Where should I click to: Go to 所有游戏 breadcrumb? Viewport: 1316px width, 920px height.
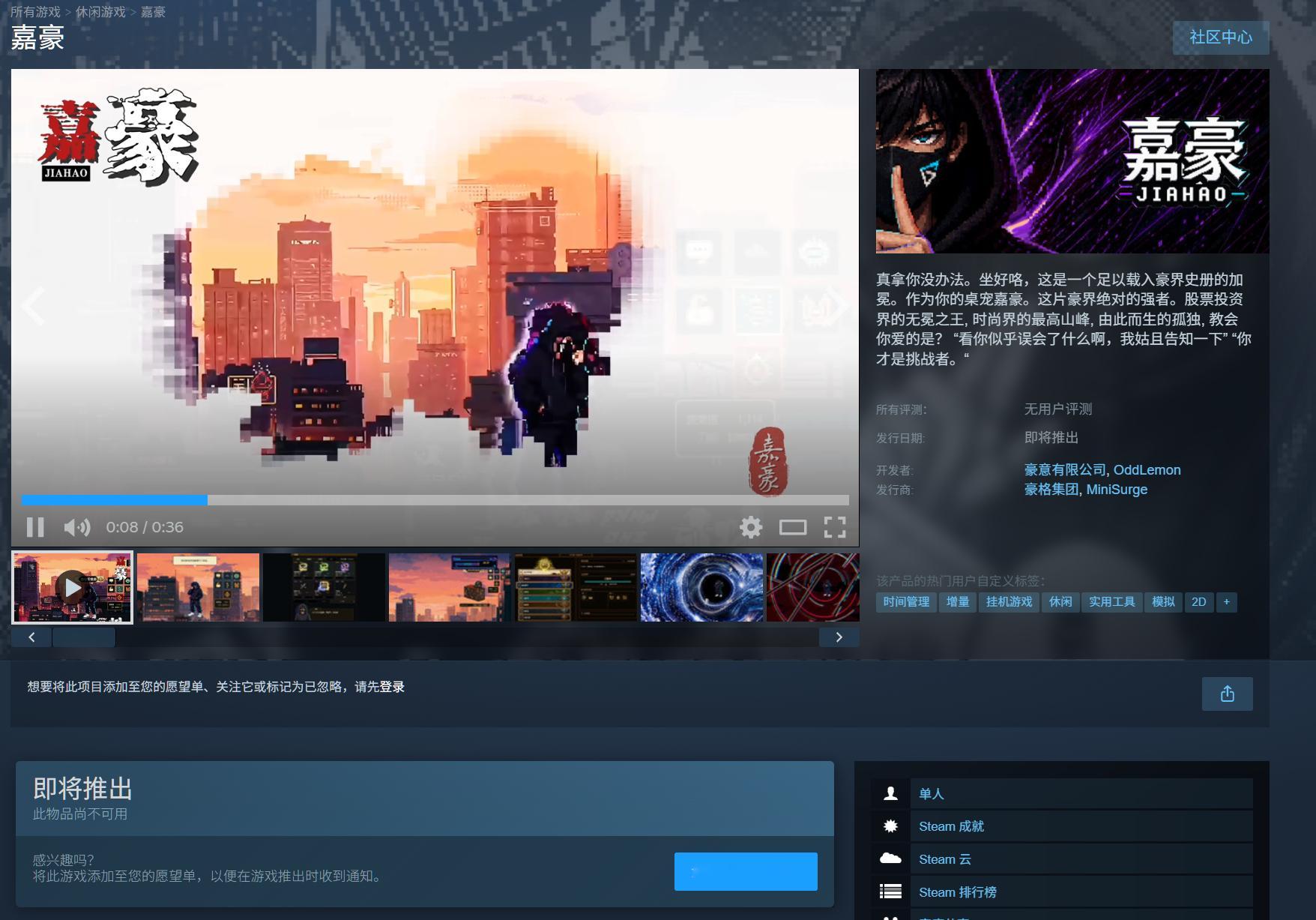pos(35,12)
